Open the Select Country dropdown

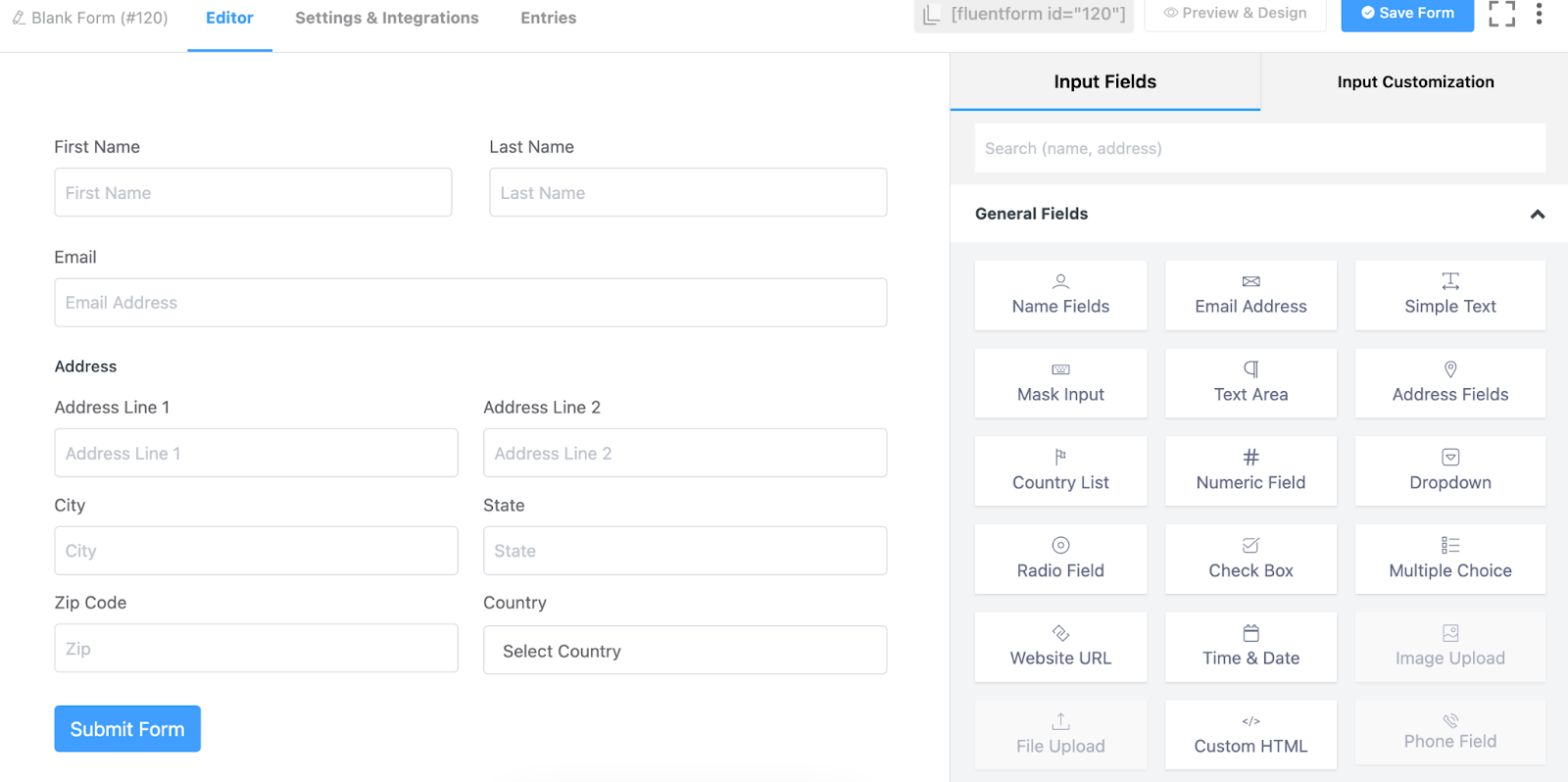pos(685,651)
